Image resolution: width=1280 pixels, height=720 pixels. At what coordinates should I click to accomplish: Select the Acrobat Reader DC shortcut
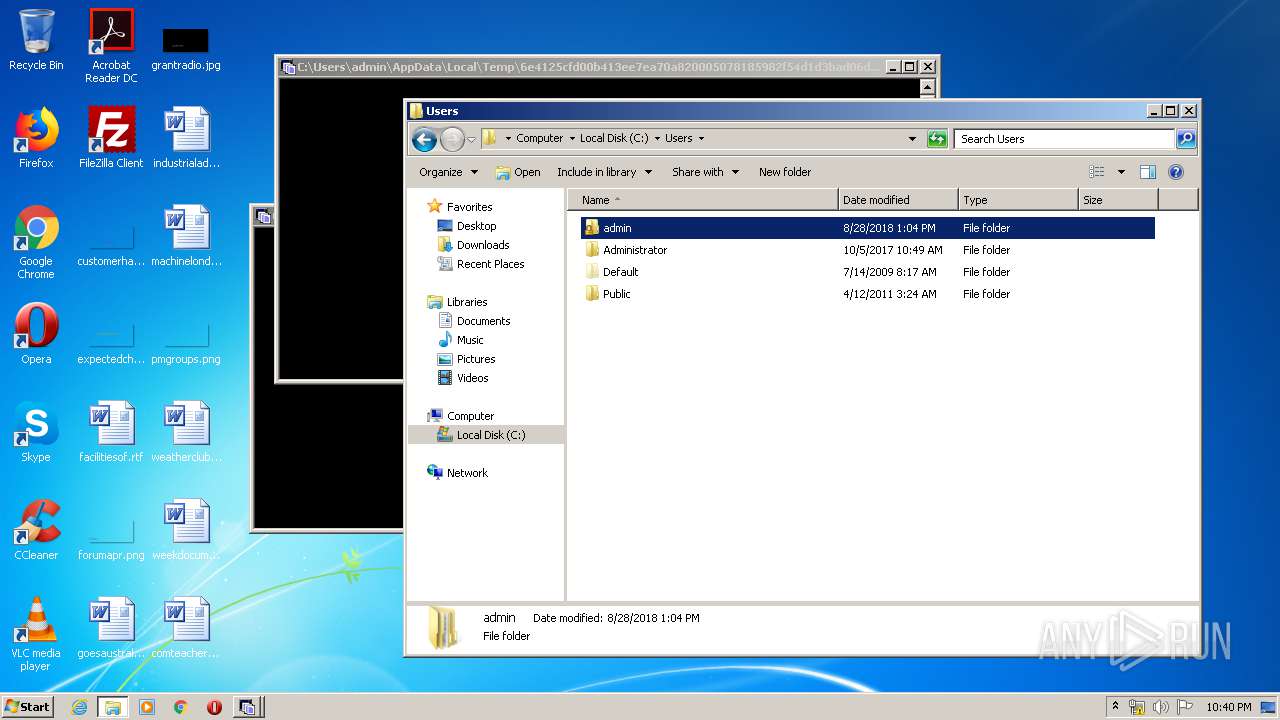pos(111,46)
